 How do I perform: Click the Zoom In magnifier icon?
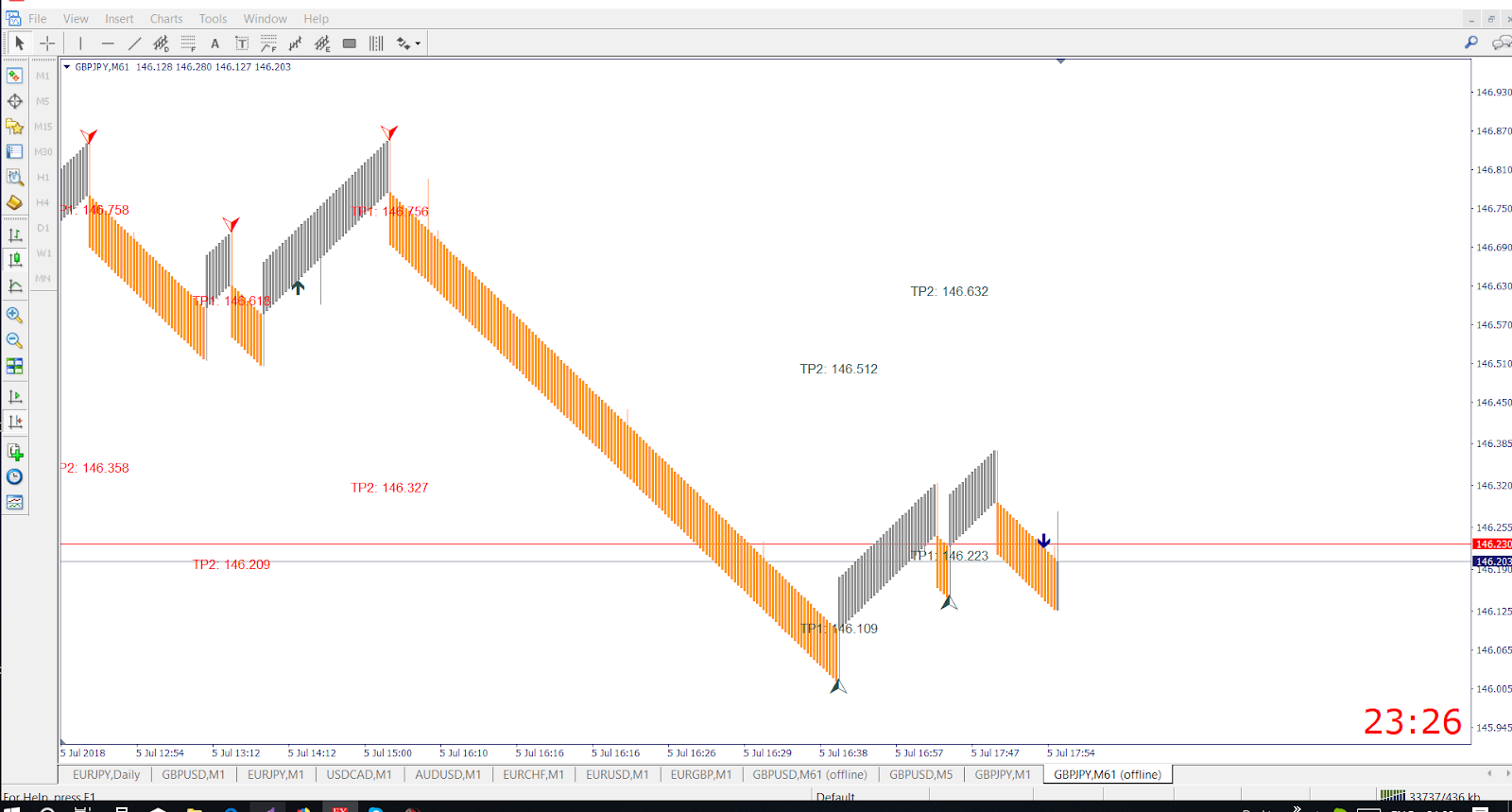coord(14,315)
